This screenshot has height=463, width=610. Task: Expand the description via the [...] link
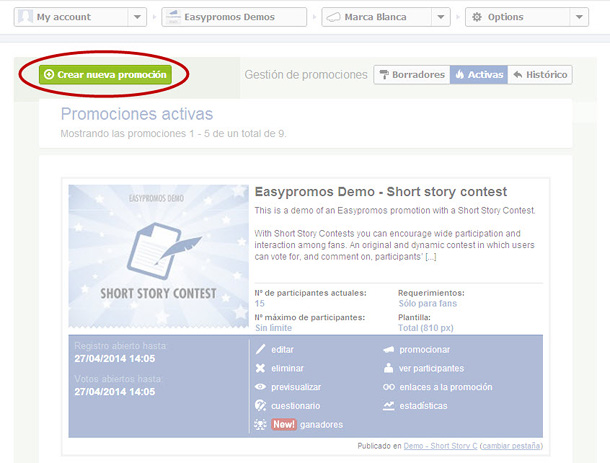pos(431,257)
